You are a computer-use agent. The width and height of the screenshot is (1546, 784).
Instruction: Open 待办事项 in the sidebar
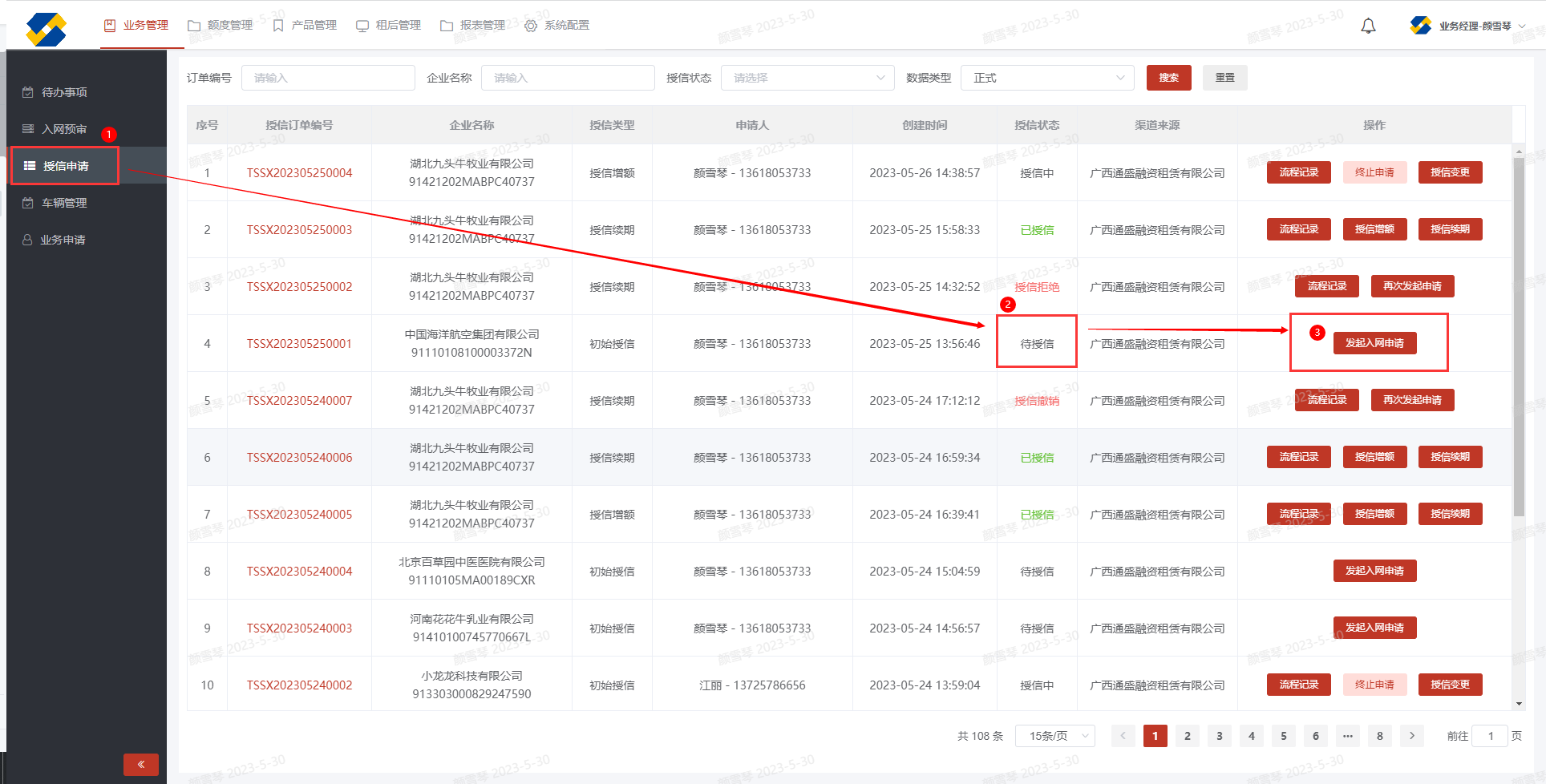[64, 92]
